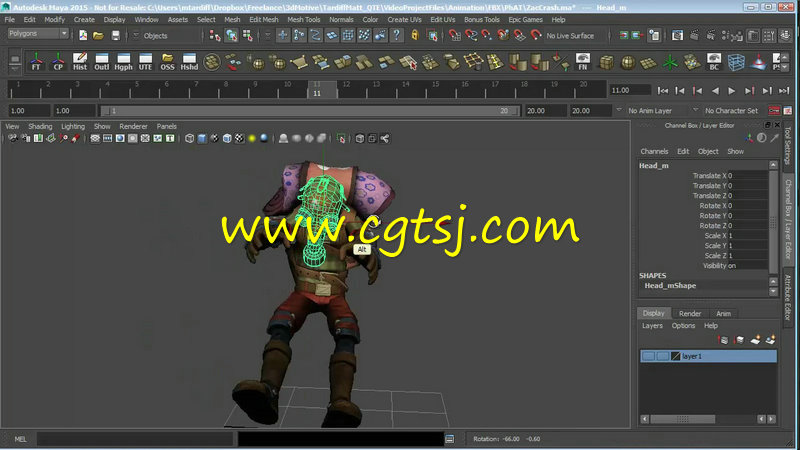
Task: Click the CP center pivot shelf button
Action: coord(58,62)
